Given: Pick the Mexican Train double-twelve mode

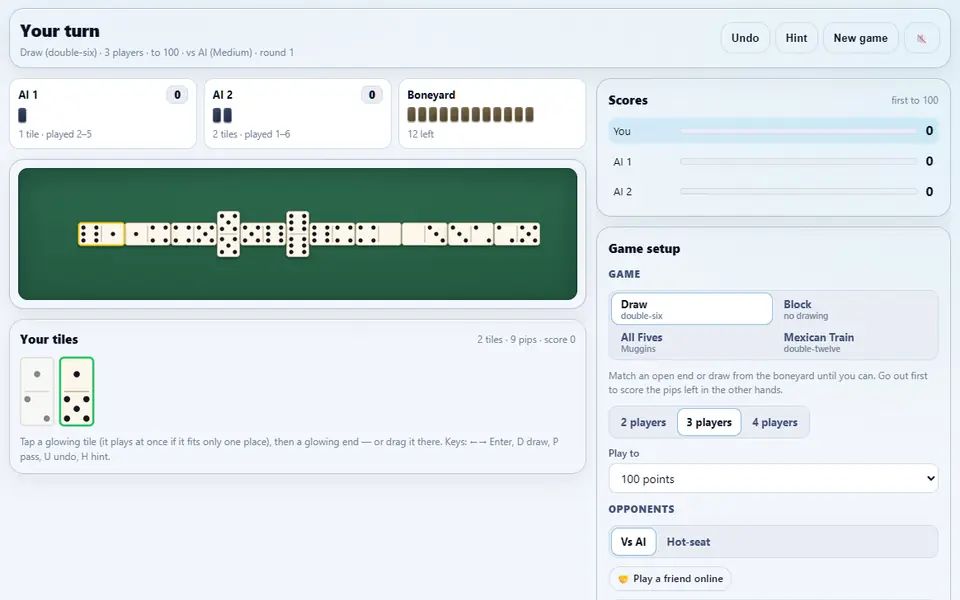Looking at the screenshot, I should click(855, 342).
